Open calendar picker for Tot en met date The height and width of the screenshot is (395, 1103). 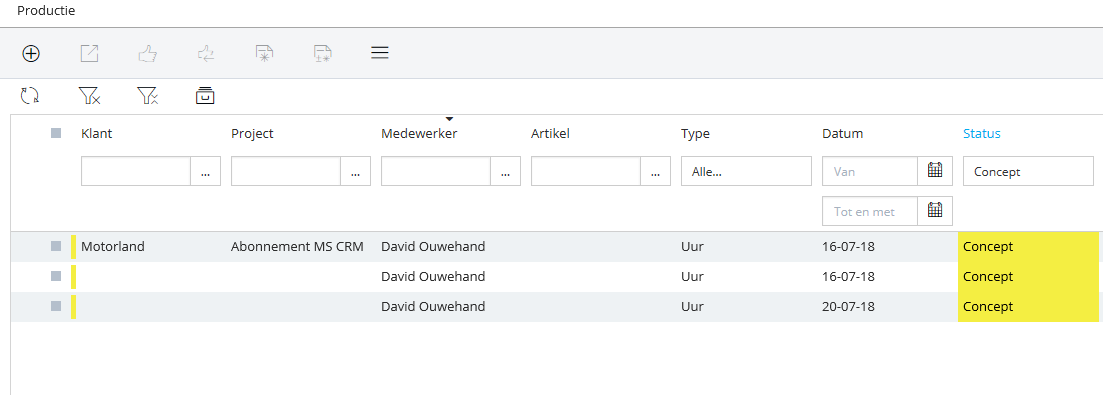[x=935, y=211]
